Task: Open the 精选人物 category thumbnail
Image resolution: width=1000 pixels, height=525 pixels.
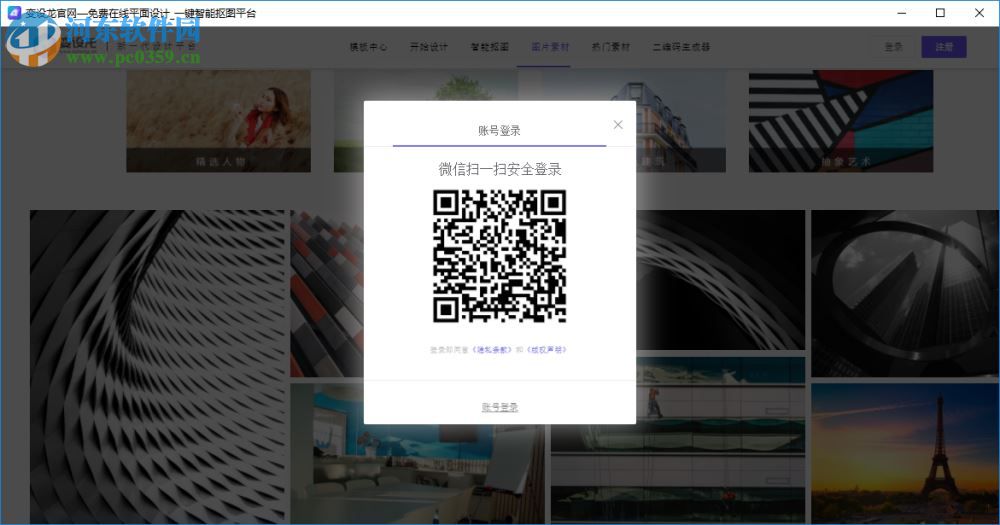Action: pos(219,121)
